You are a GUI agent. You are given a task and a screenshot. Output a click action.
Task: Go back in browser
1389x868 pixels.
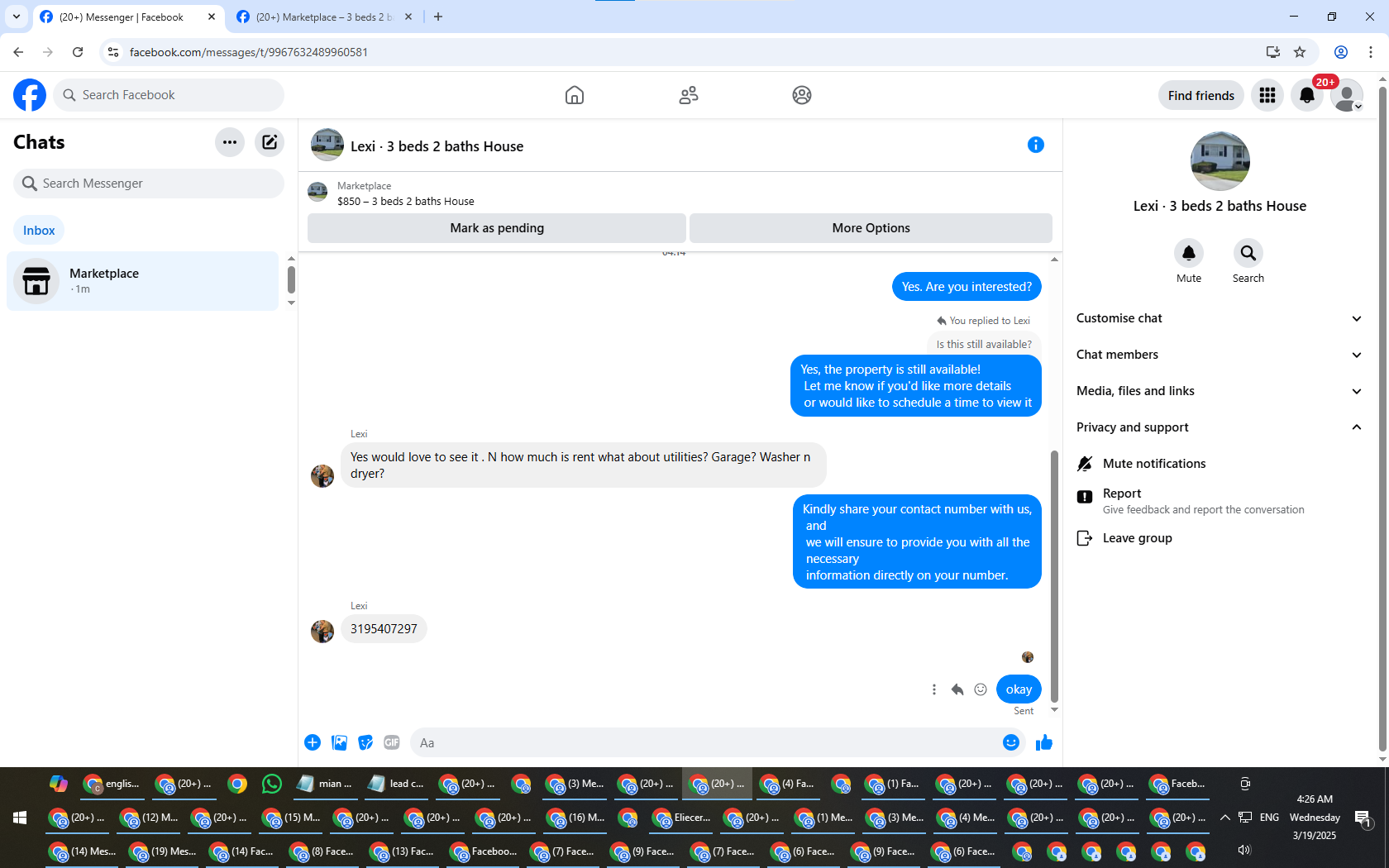(x=18, y=52)
